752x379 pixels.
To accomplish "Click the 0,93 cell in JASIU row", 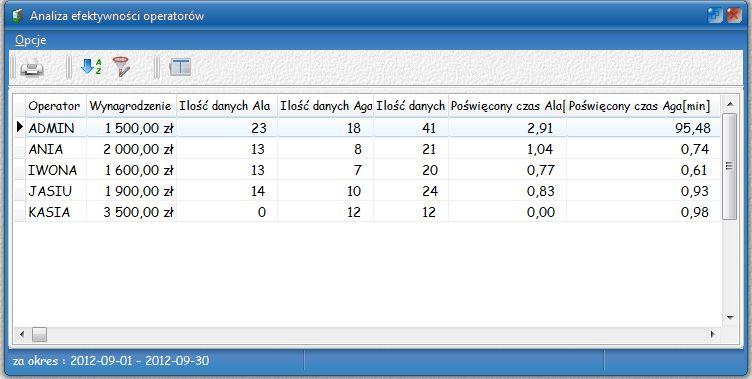I will click(643, 191).
